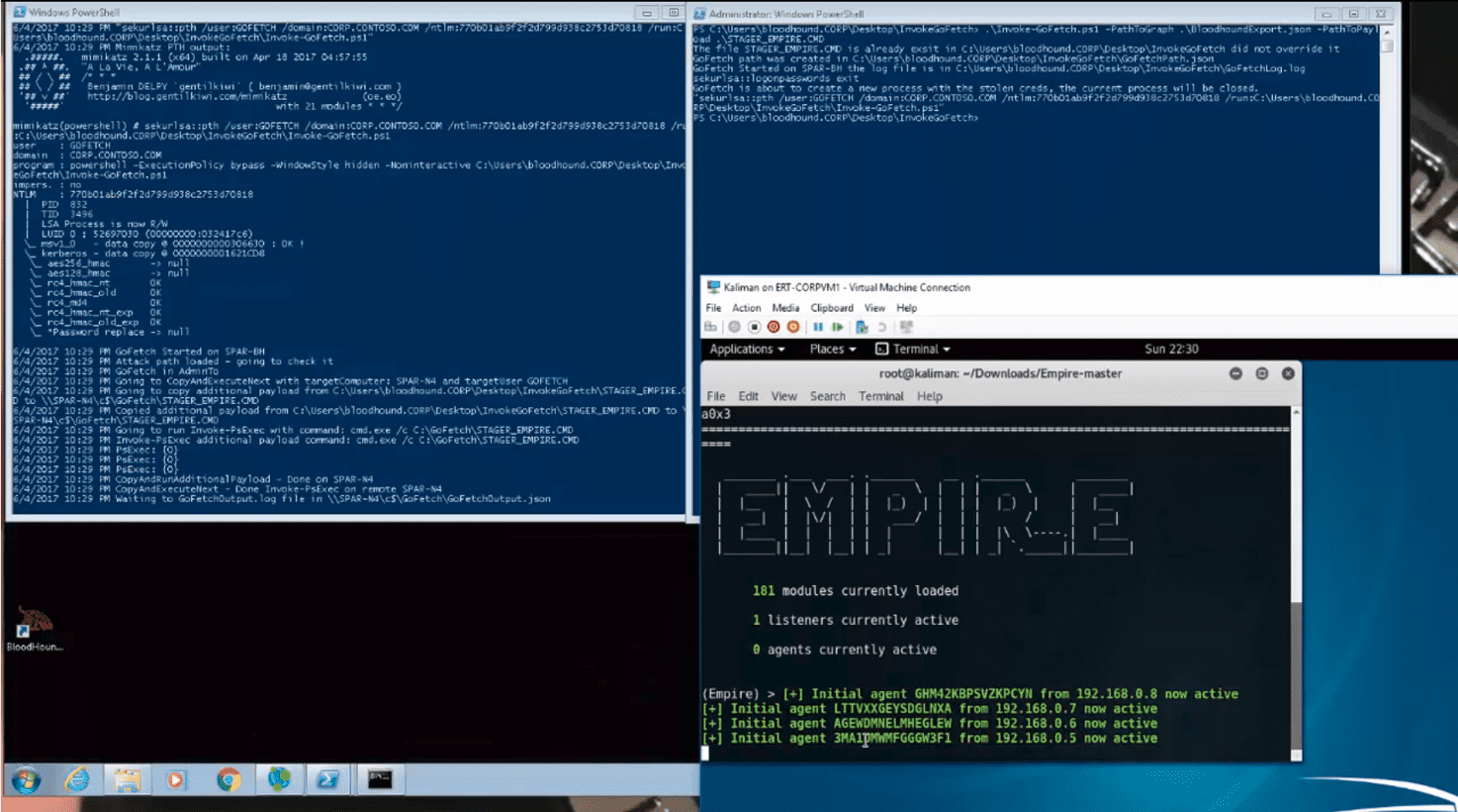This screenshot has width=1458, height=812.
Task: Click the orange Save VM toolbar icon
Action: tap(793, 327)
